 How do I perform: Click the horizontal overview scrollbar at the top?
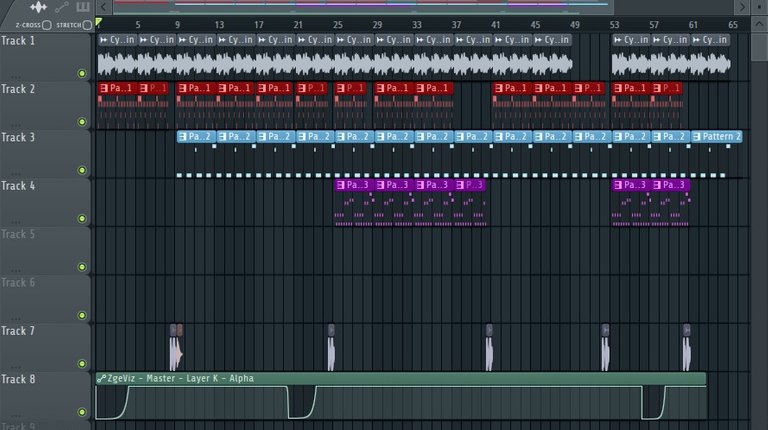[362, 6]
